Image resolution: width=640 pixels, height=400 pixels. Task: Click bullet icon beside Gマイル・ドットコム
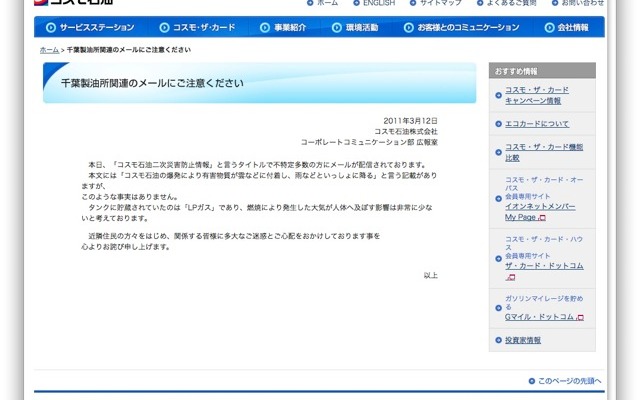point(498,308)
